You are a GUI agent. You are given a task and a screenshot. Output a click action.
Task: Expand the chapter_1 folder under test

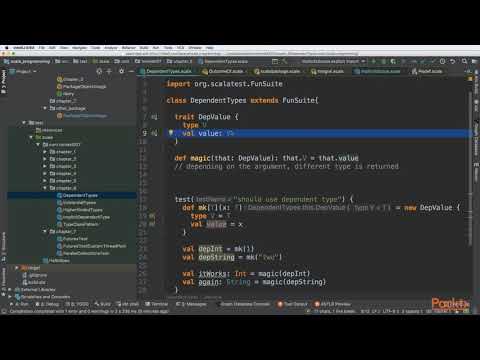pyautogui.click(x=45, y=152)
